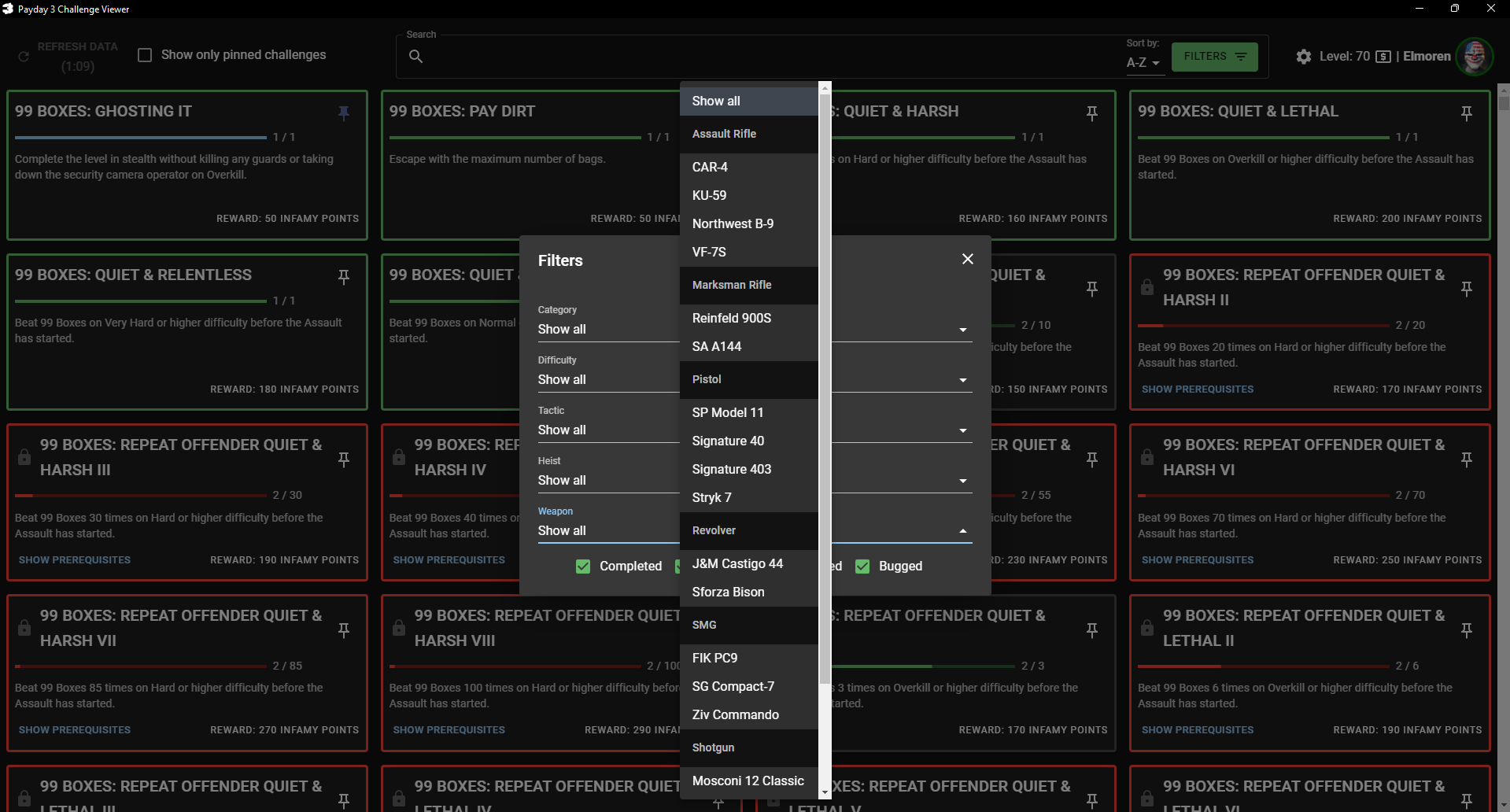
Task: Select Northwest B-9 weapon option
Action: point(749,223)
